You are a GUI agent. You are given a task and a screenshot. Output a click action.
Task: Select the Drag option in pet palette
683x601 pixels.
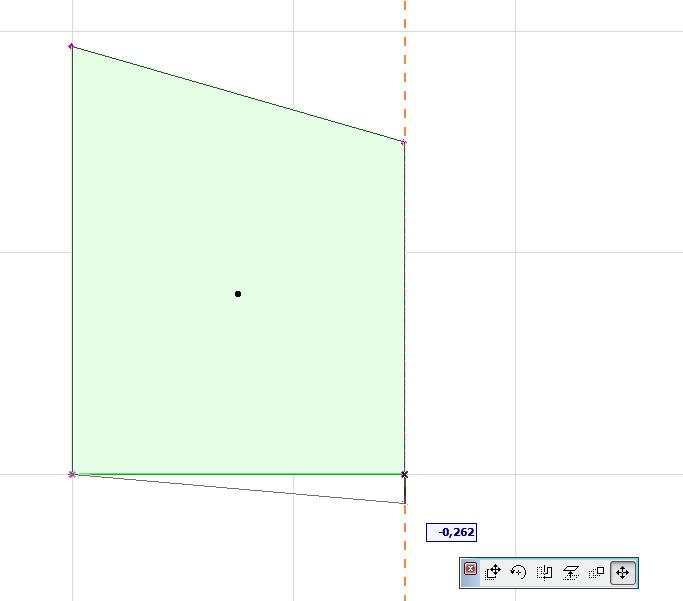493,572
